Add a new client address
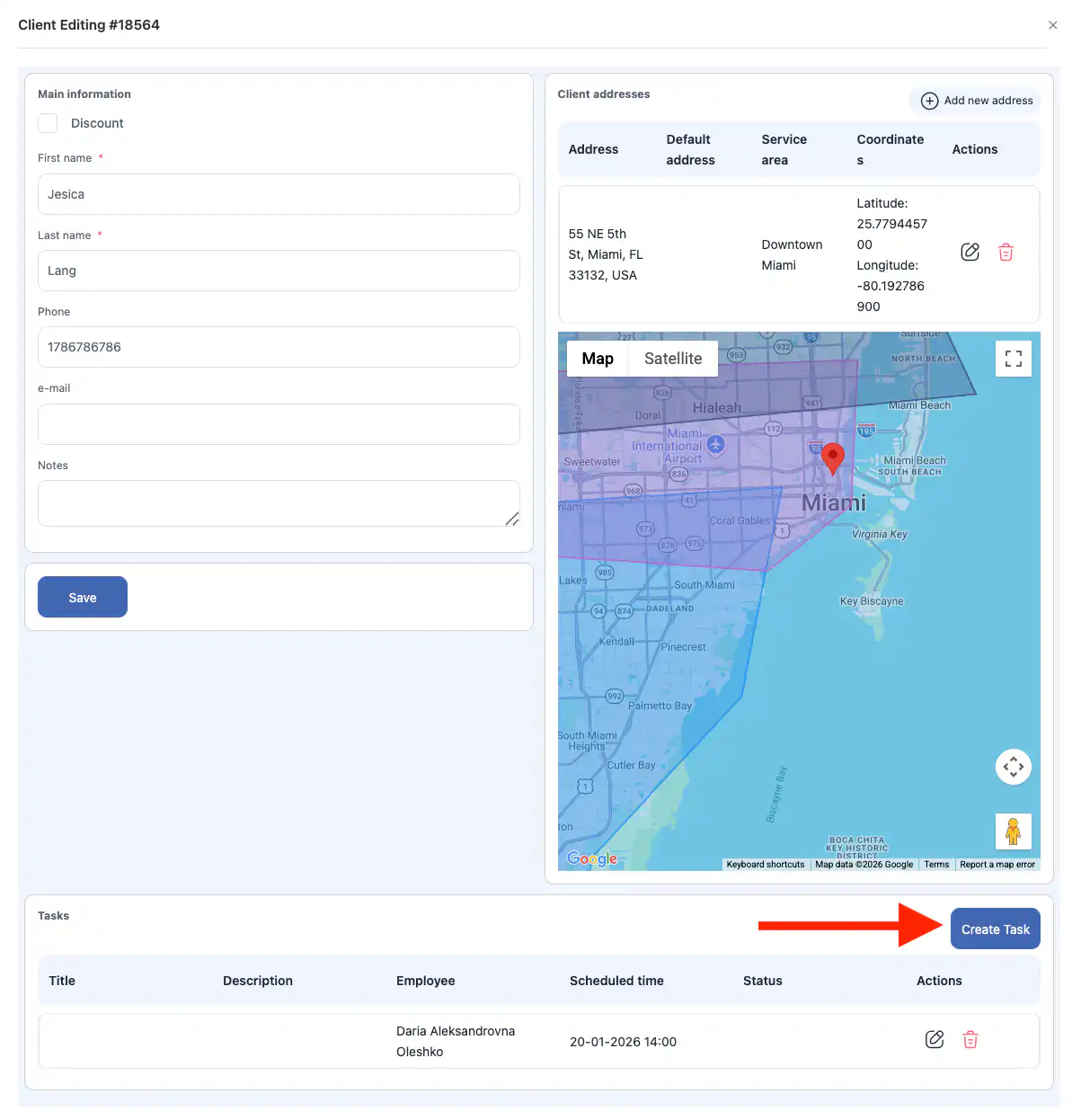The width and height of the screenshot is (1072, 1120). pos(976,101)
